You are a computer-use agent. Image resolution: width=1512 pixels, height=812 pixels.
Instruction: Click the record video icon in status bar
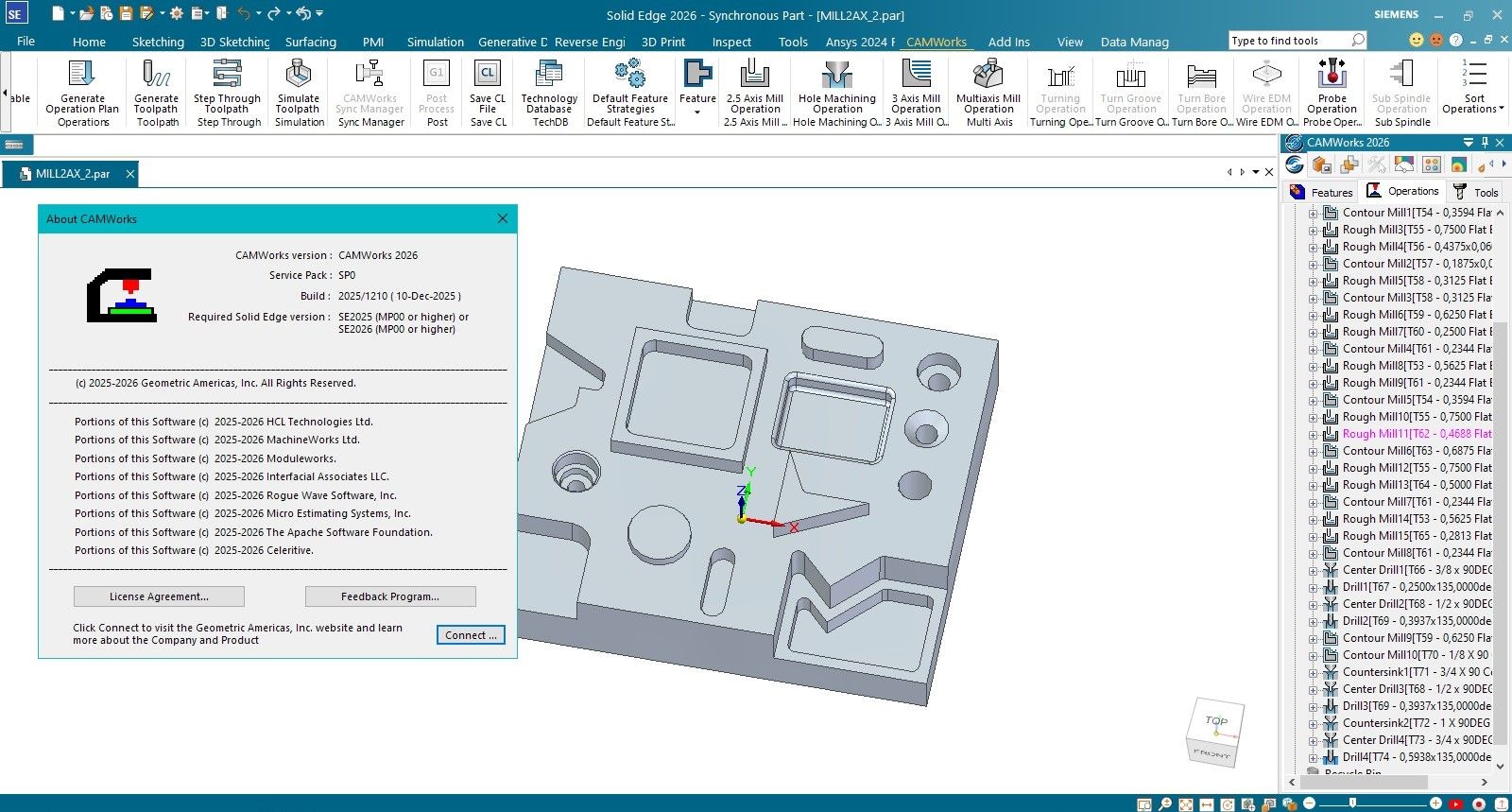coord(1478,804)
